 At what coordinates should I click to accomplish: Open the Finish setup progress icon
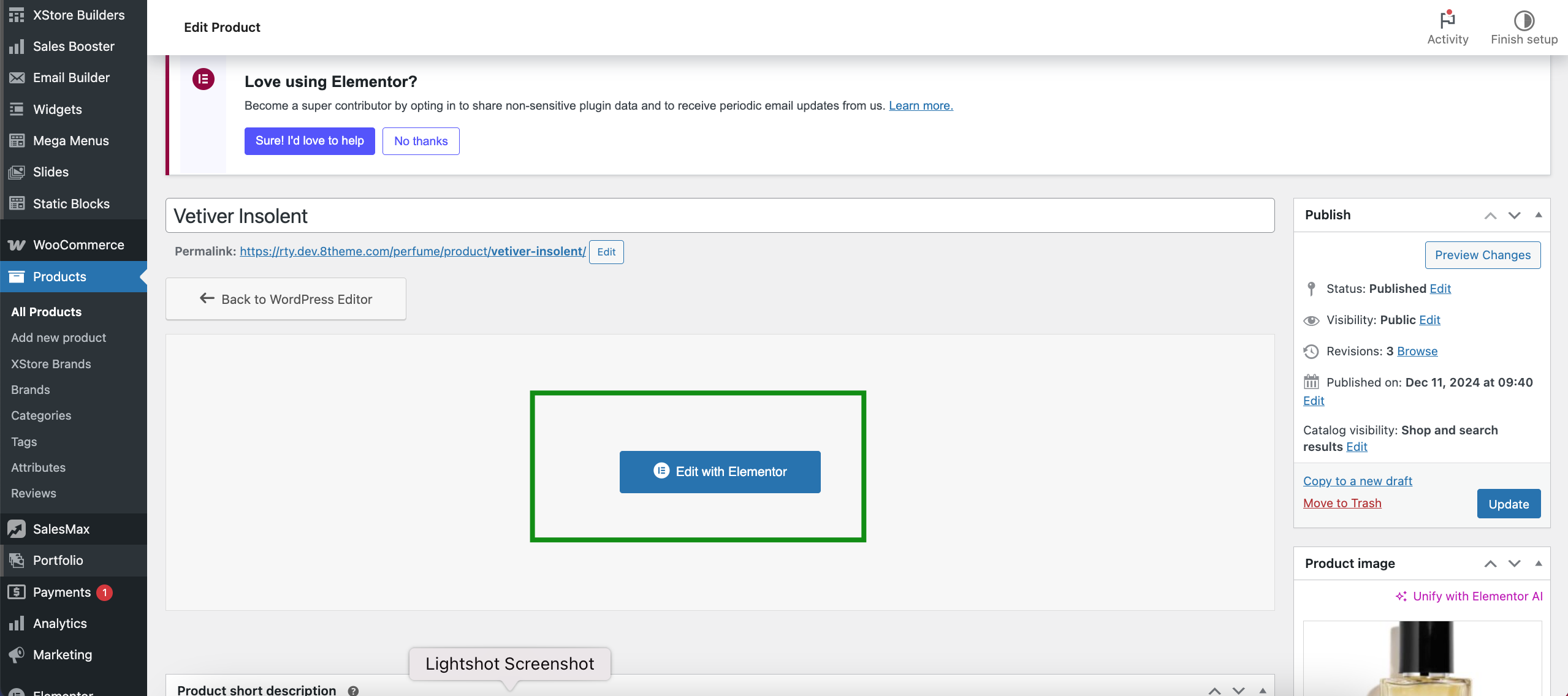pyautogui.click(x=1524, y=20)
